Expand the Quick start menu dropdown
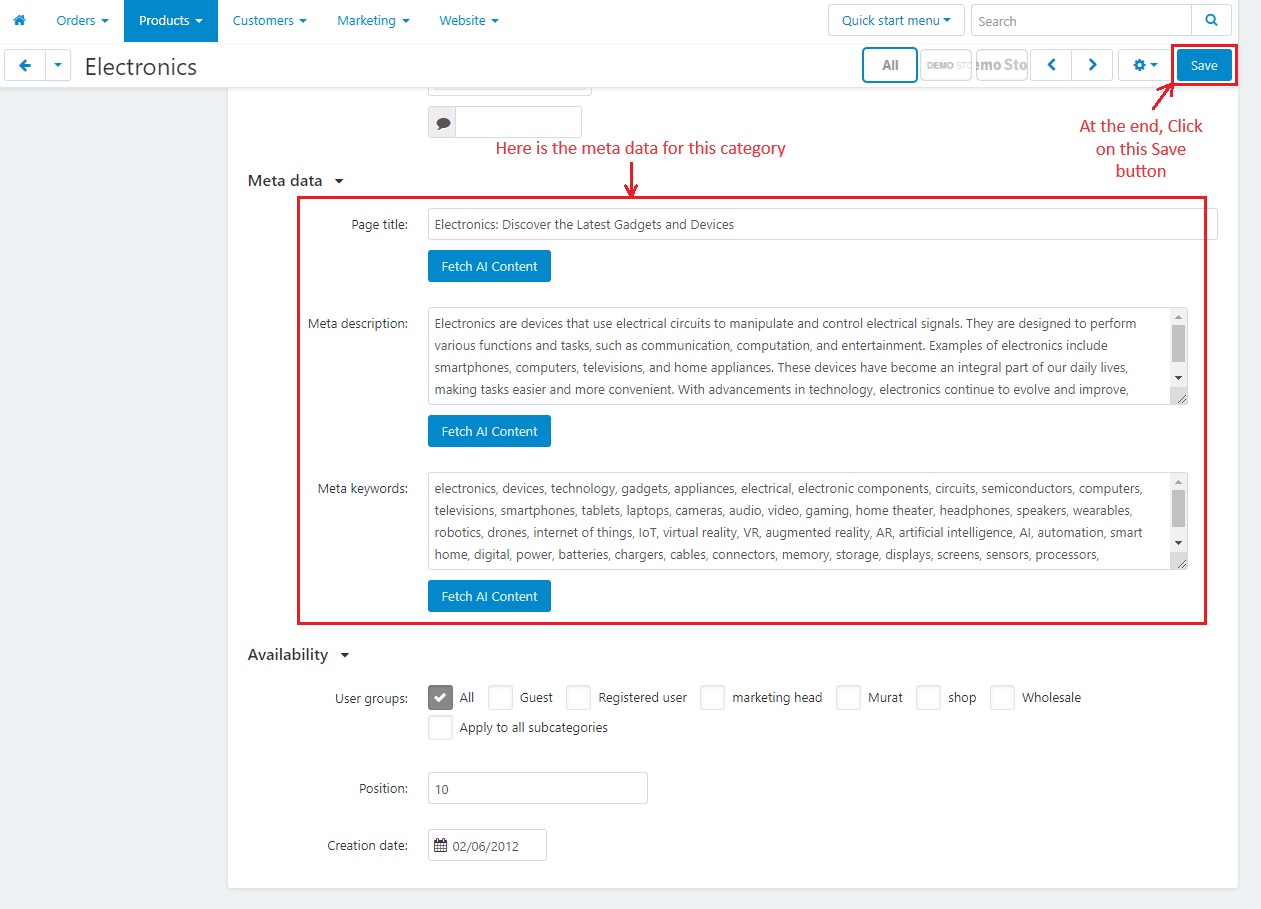Screen dimensions: 1261x909 pyautogui.click(x=896, y=20)
